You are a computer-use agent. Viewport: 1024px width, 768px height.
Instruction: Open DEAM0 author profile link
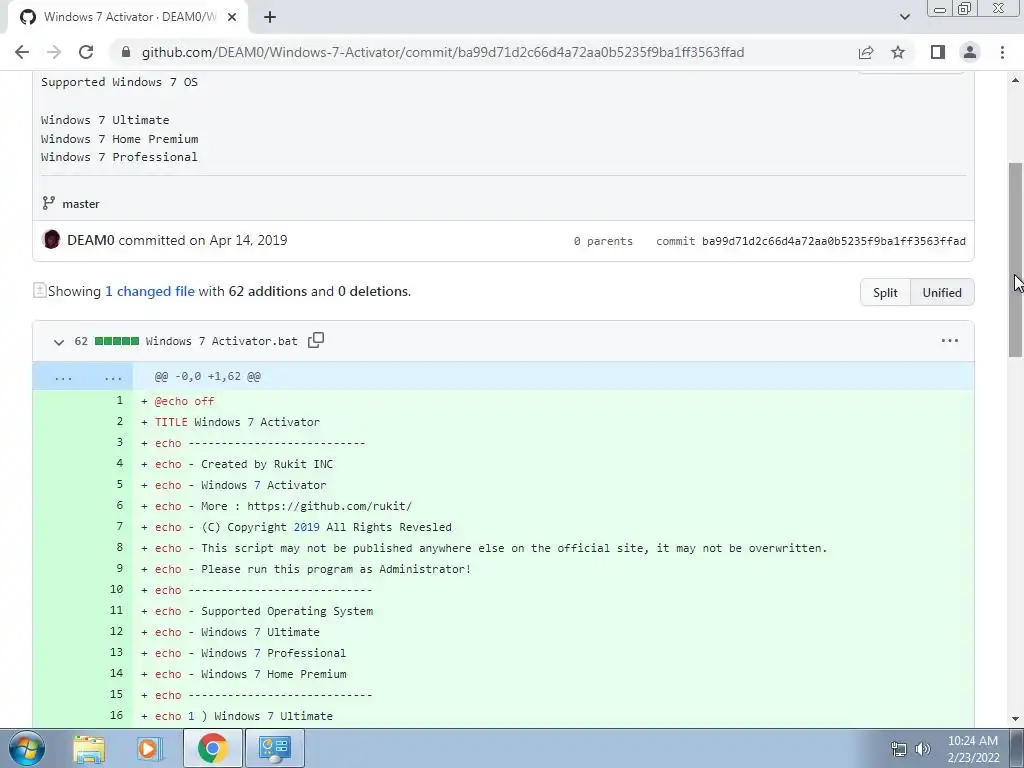tap(91, 240)
